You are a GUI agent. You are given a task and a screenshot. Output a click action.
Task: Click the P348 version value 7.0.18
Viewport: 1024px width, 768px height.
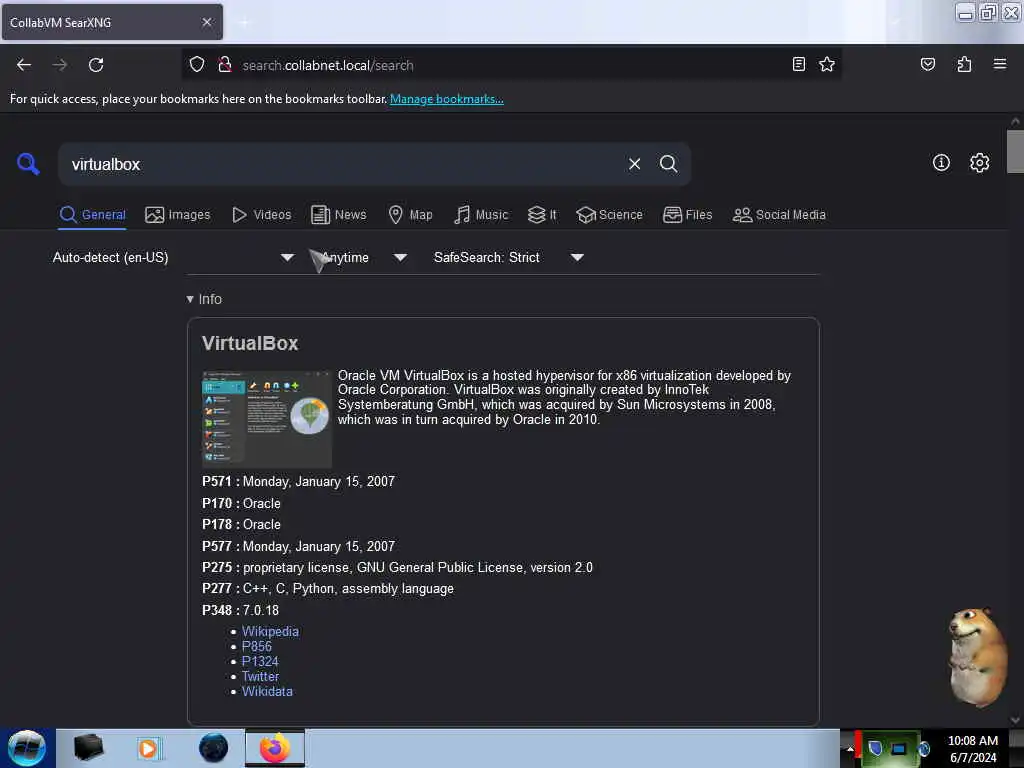tap(261, 610)
